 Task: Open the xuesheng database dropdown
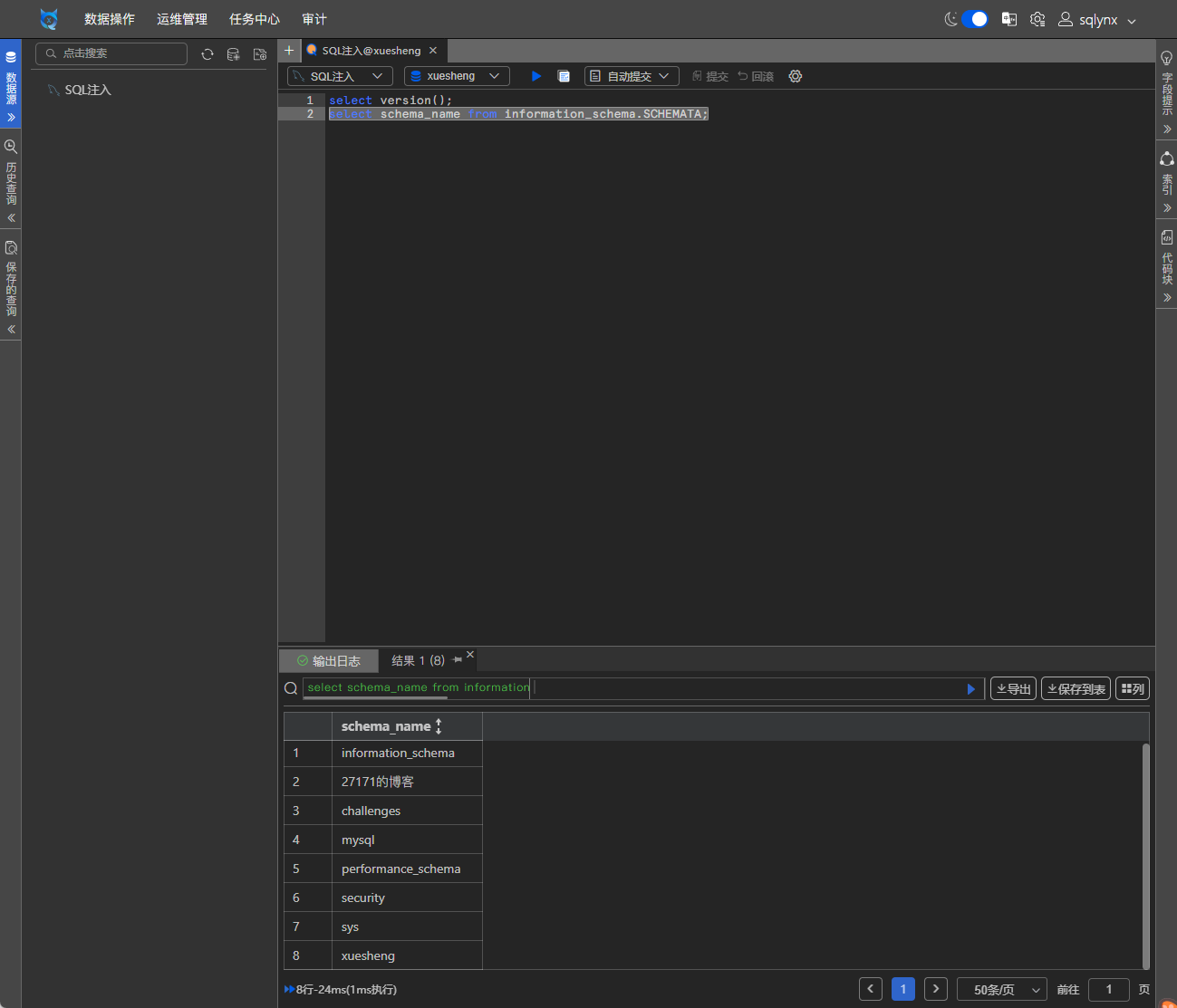[x=457, y=76]
